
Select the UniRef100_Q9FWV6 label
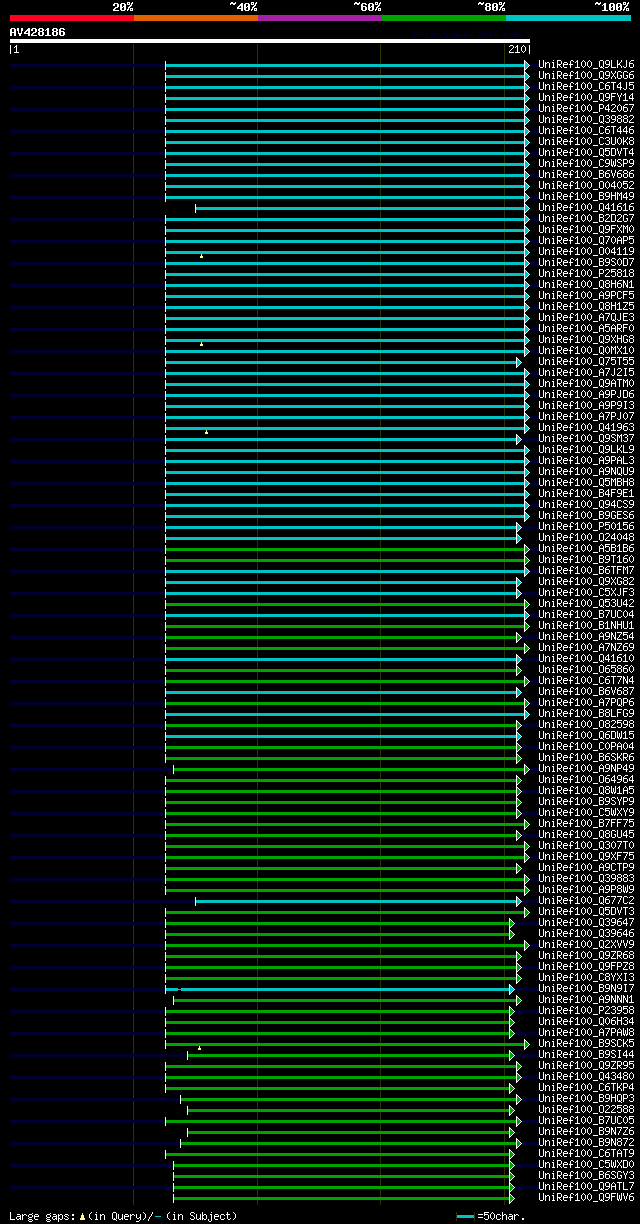pyautogui.click(x=586, y=1198)
